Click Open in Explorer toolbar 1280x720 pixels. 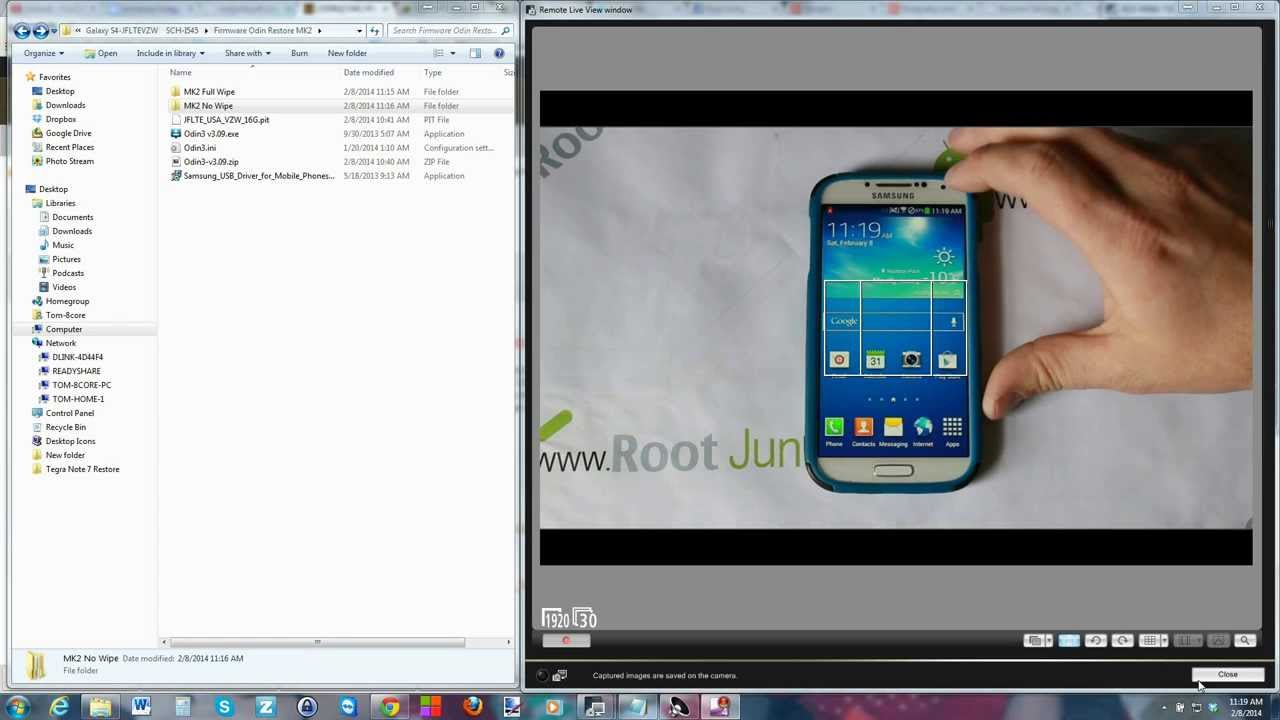(x=101, y=53)
